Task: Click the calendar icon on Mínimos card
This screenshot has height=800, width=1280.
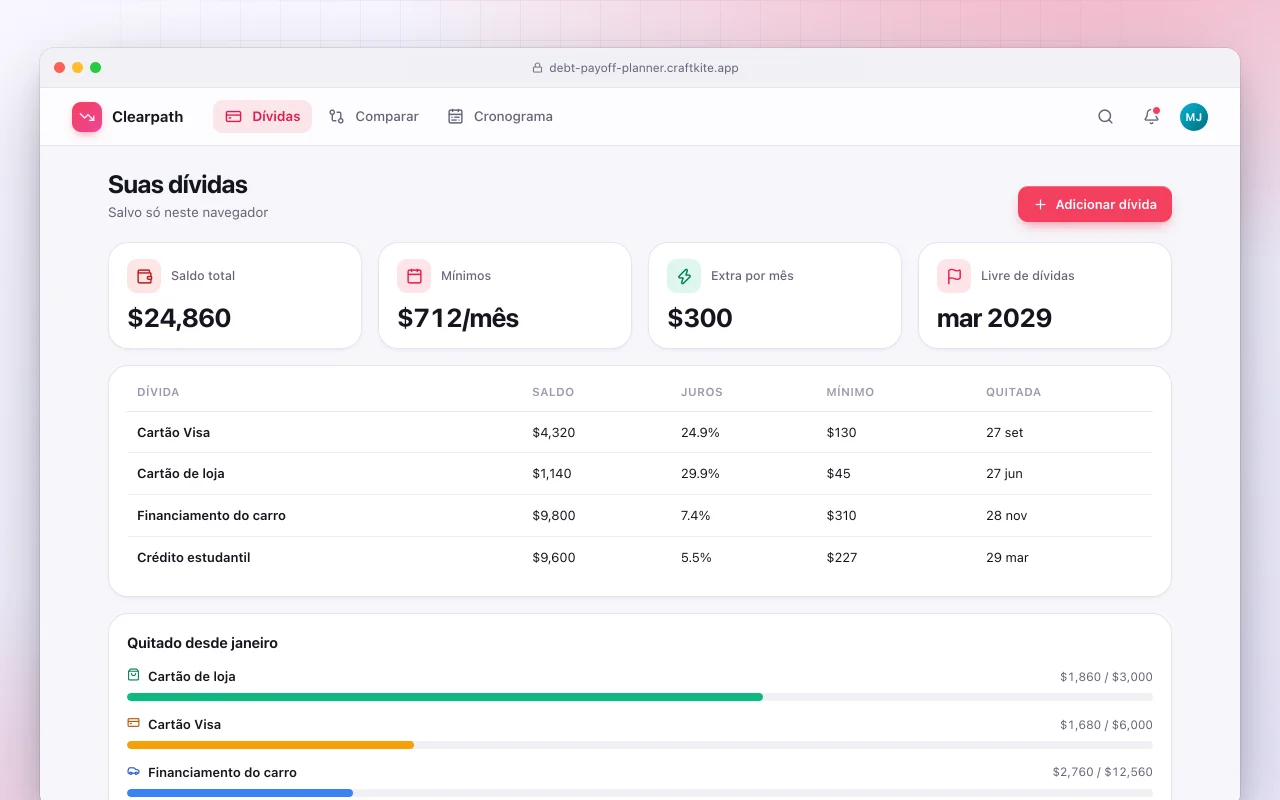Action: pos(414,276)
